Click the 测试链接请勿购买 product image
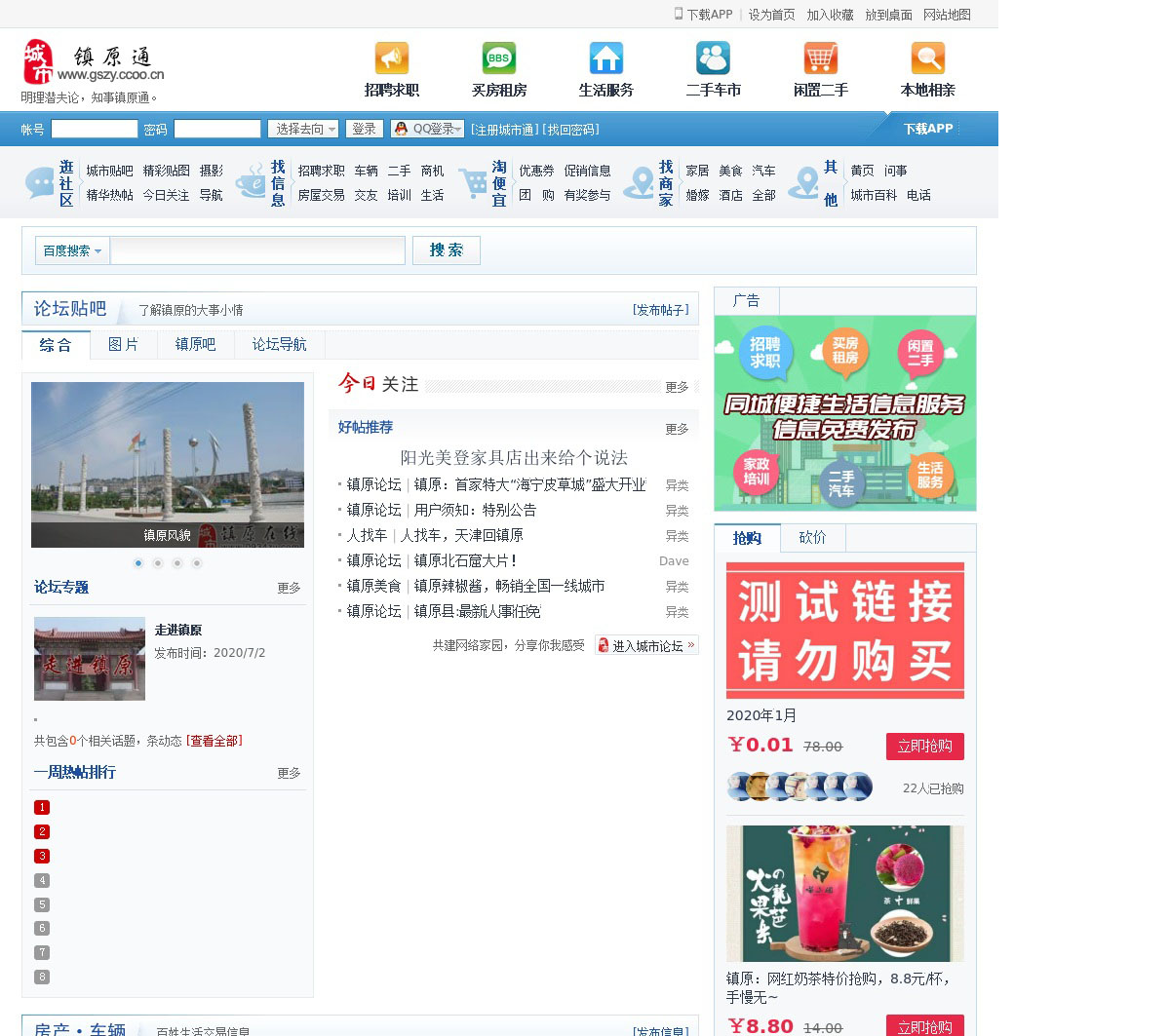Image resolution: width=1170 pixels, height=1036 pixels. pyautogui.click(x=845, y=631)
